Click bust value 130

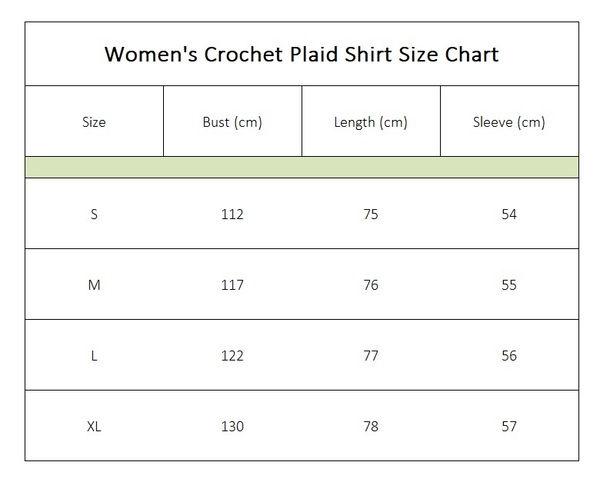(x=232, y=426)
